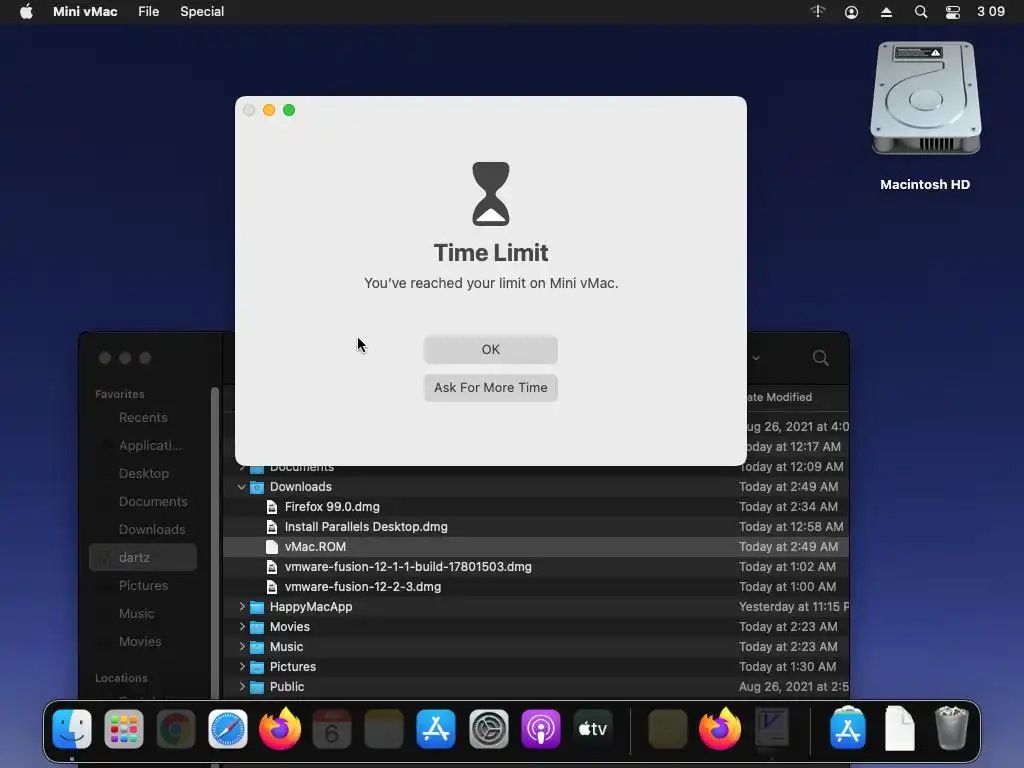Open the Firefox icon right of Dock separator
The image size is (1024, 768).
pos(720,728)
